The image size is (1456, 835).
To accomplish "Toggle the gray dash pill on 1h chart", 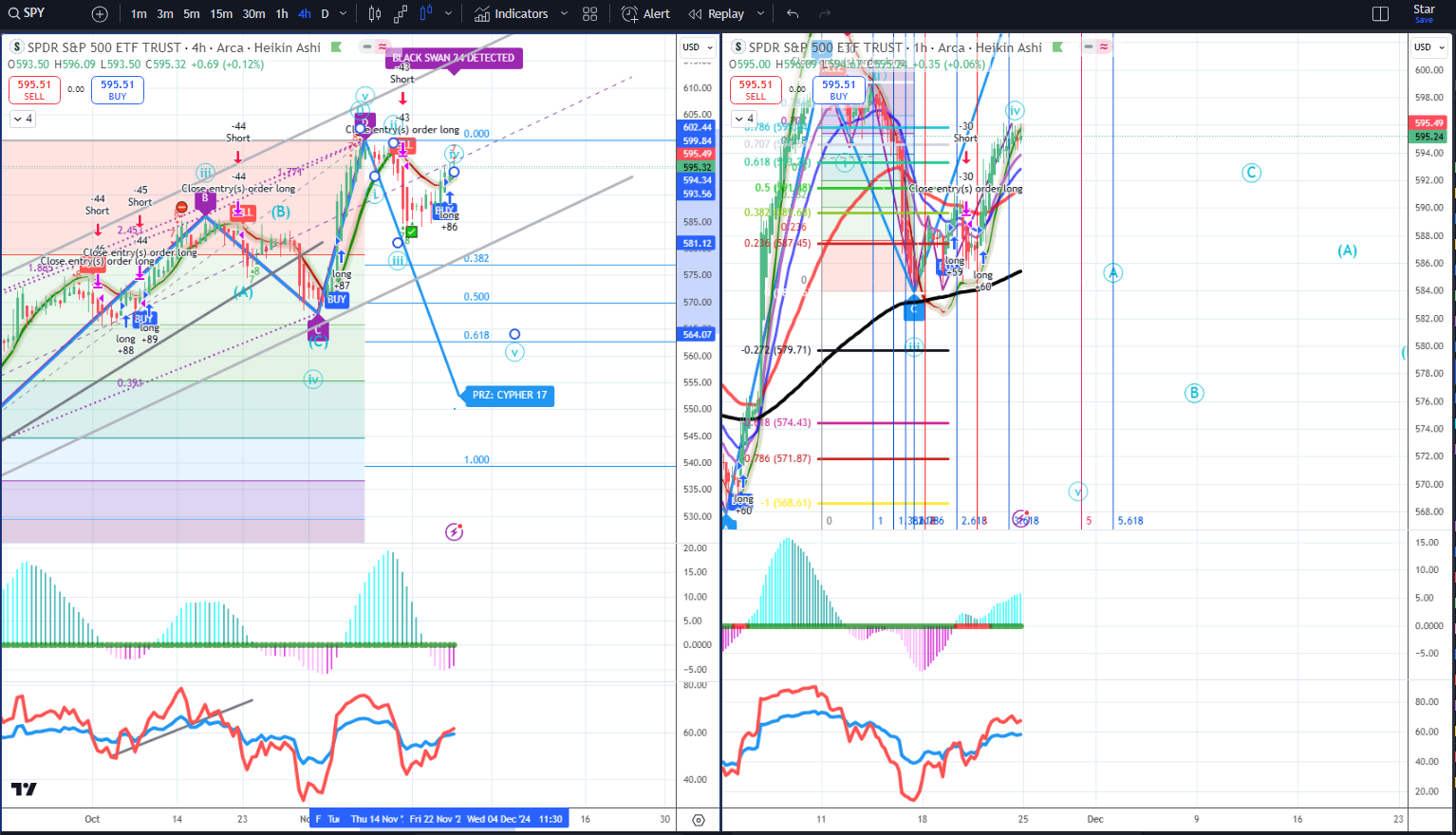I will point(1089,46).
